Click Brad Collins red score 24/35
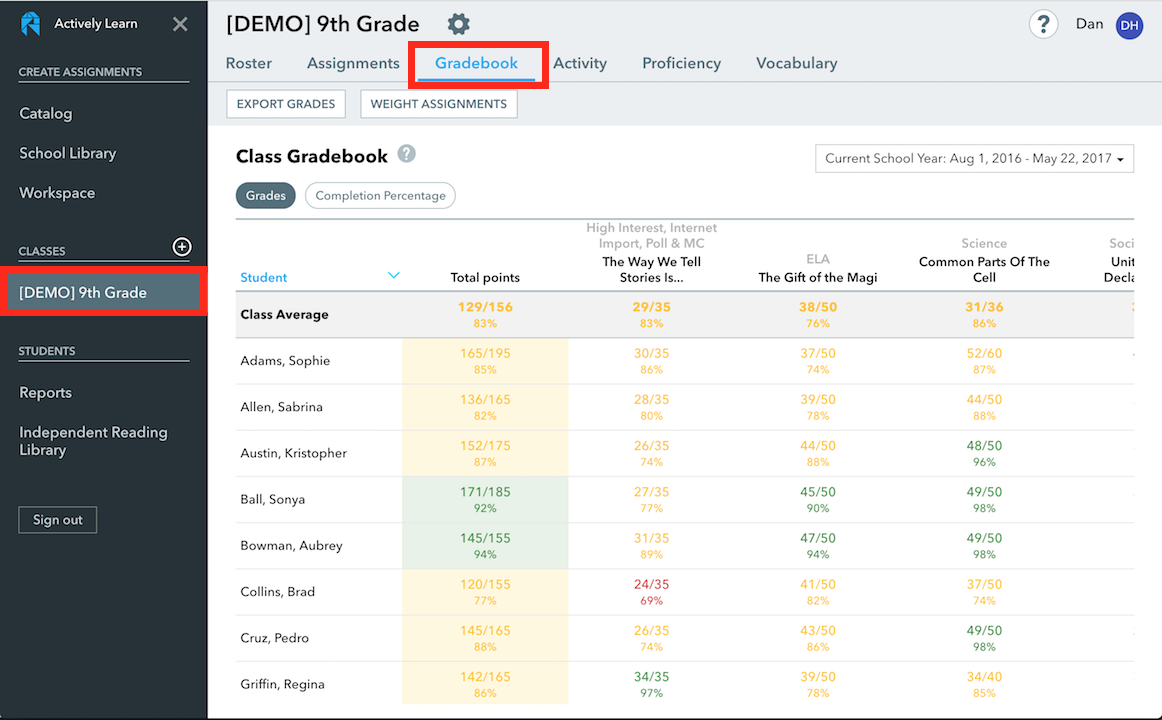Viewport: 1162px width, 720px height. pos(651,584)
